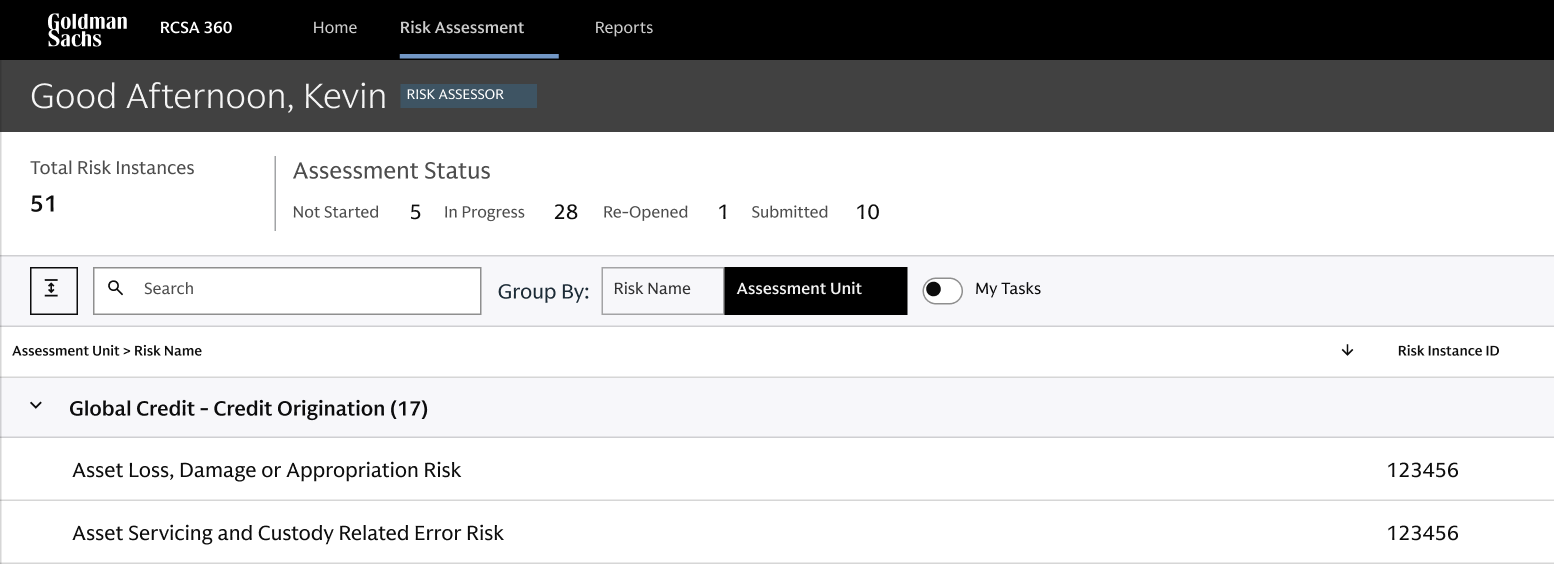Collapse the Global Credit - Credit Origination group
Image resolution: width=1554 pixels, height=564 pixels.
click(x=37, y=406)
